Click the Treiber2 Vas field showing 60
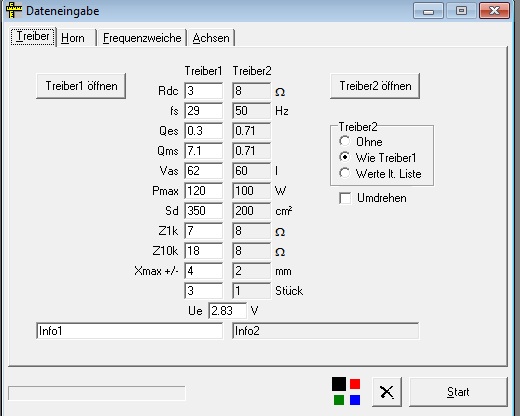 252,171
